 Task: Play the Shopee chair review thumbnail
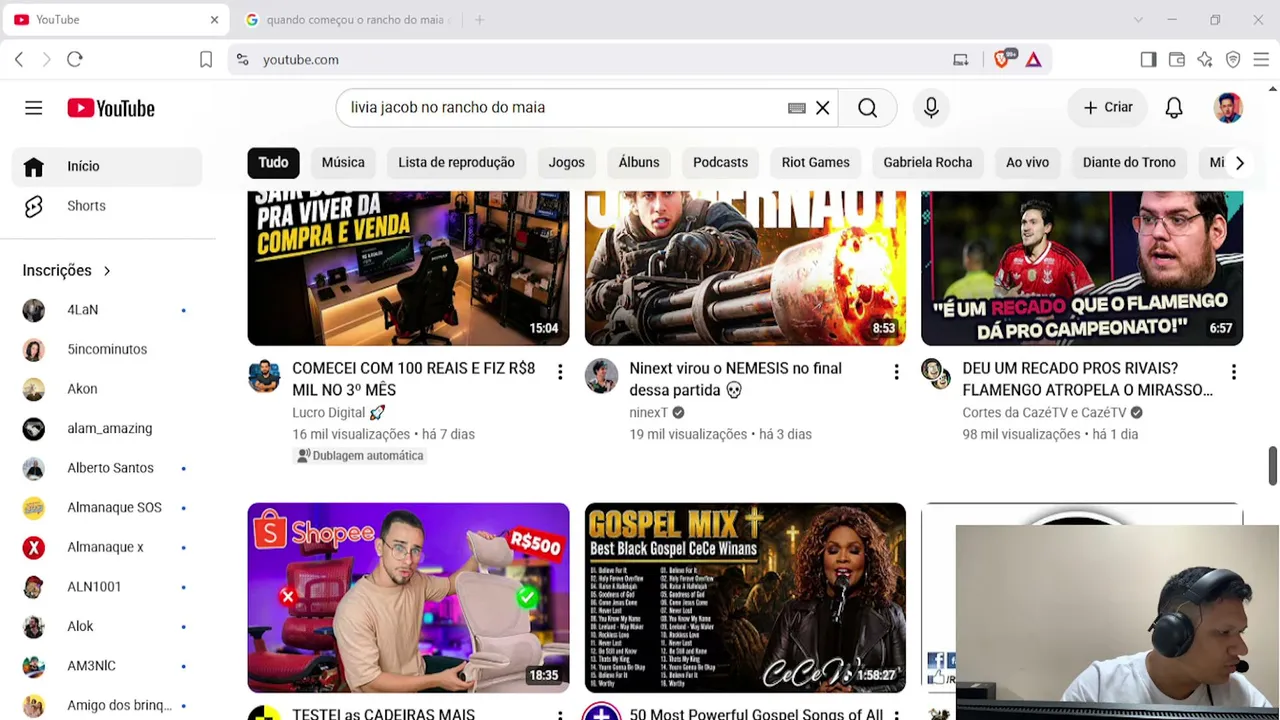click(408, 598)
